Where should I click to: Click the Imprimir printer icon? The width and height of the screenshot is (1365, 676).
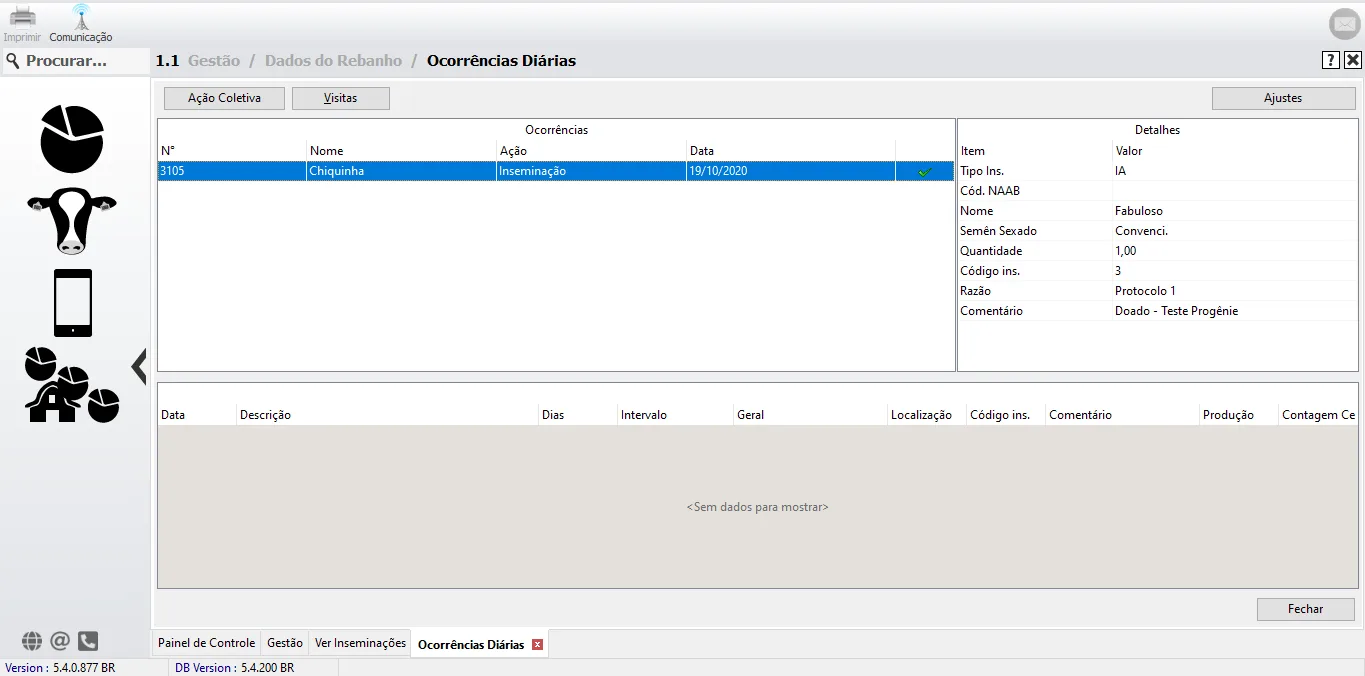pos(22,18)
